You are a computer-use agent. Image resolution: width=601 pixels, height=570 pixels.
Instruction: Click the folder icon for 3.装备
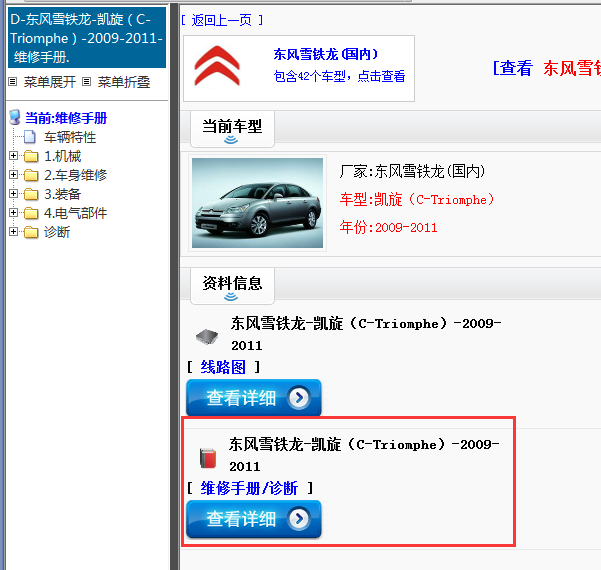click(x=31, y=194)
